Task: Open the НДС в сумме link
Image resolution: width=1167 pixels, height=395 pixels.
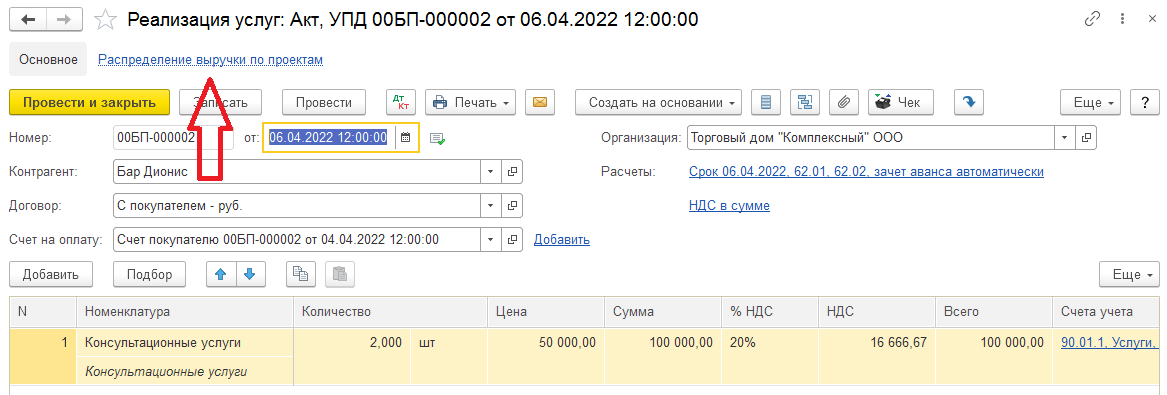Action: coord(729,205)
